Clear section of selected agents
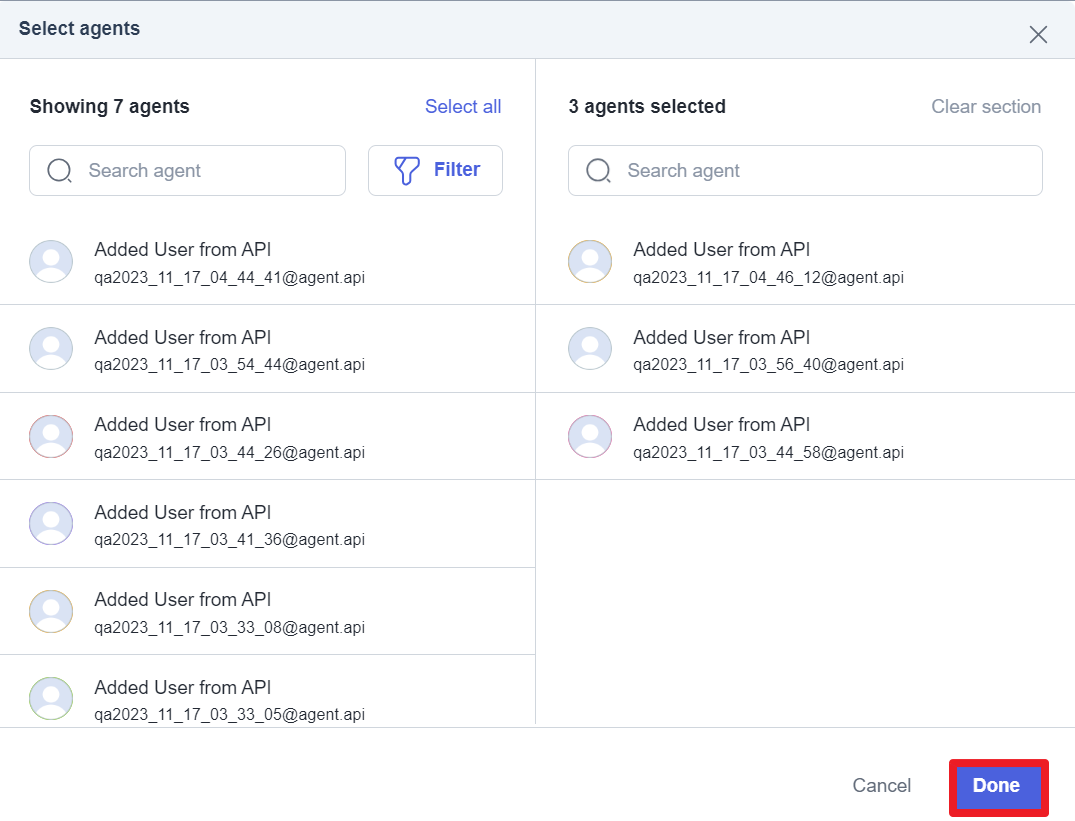This screenshot has height=821, width=1075. click(986, 106)
